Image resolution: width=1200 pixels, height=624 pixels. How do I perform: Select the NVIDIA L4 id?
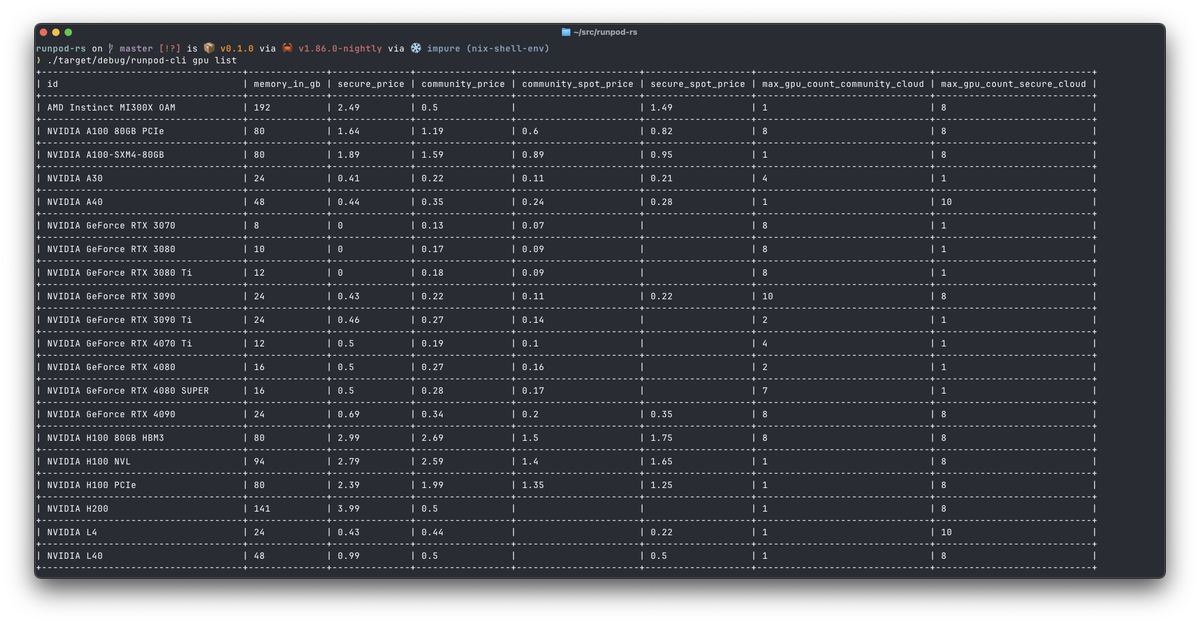[72, 532]
